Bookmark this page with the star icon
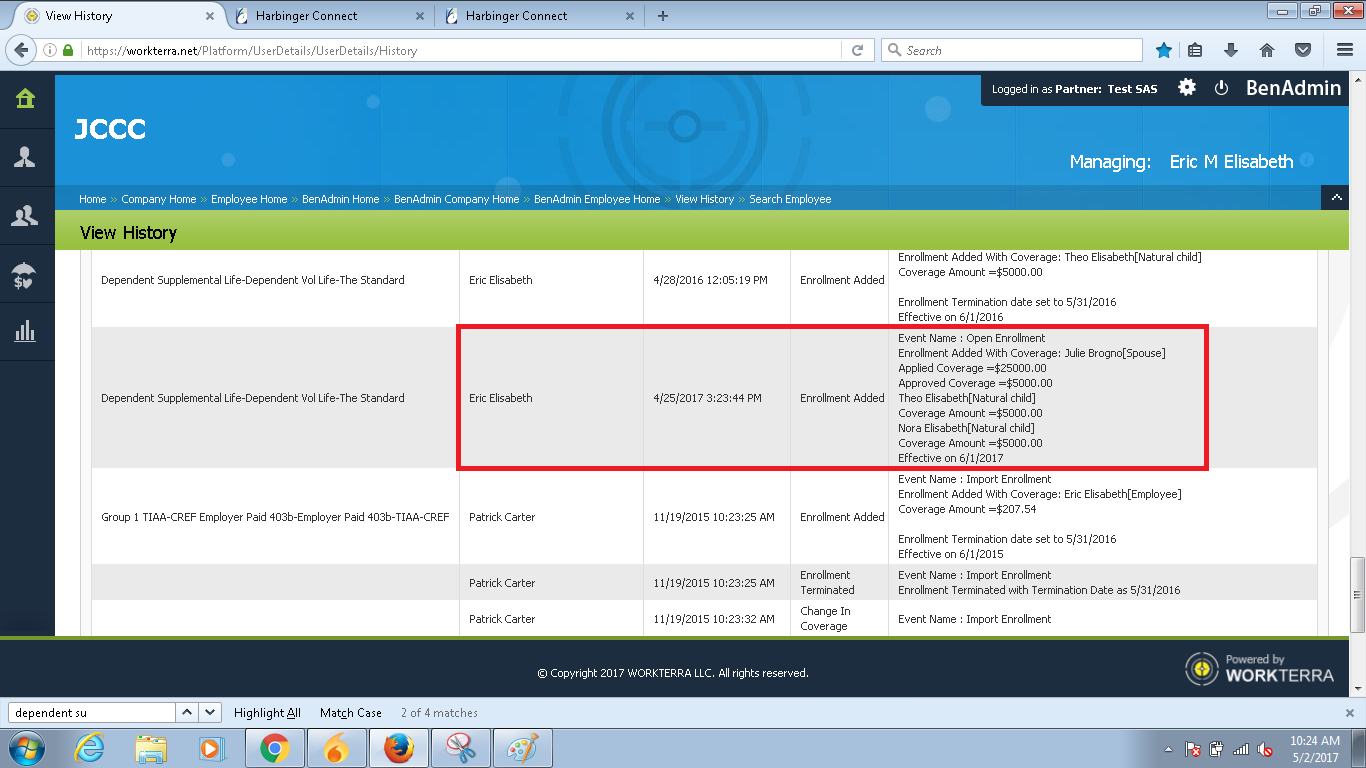The height and width of the screenshot is (768, 1366). coord(1164,50)
